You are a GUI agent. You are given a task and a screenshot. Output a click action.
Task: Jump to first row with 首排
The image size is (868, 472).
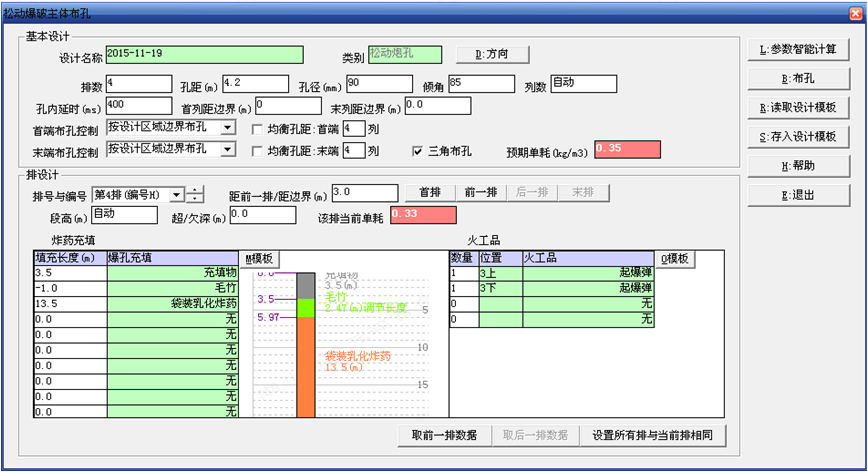click(429, 192)
